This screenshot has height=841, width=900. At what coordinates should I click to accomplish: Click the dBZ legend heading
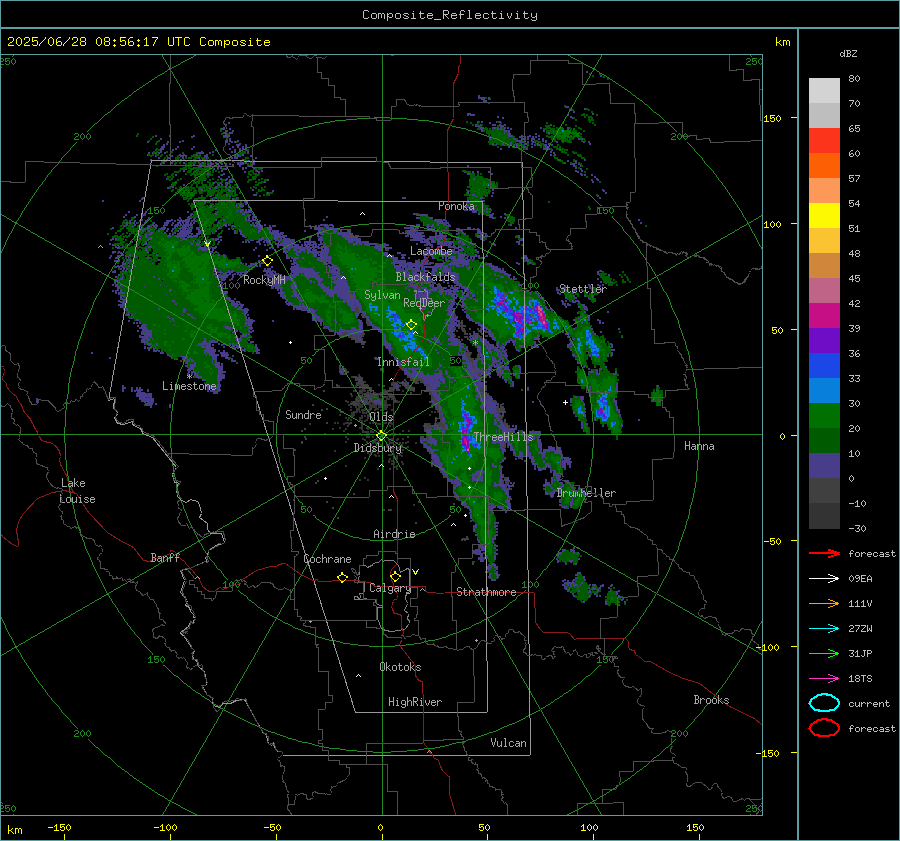click(x=848, y=53)
